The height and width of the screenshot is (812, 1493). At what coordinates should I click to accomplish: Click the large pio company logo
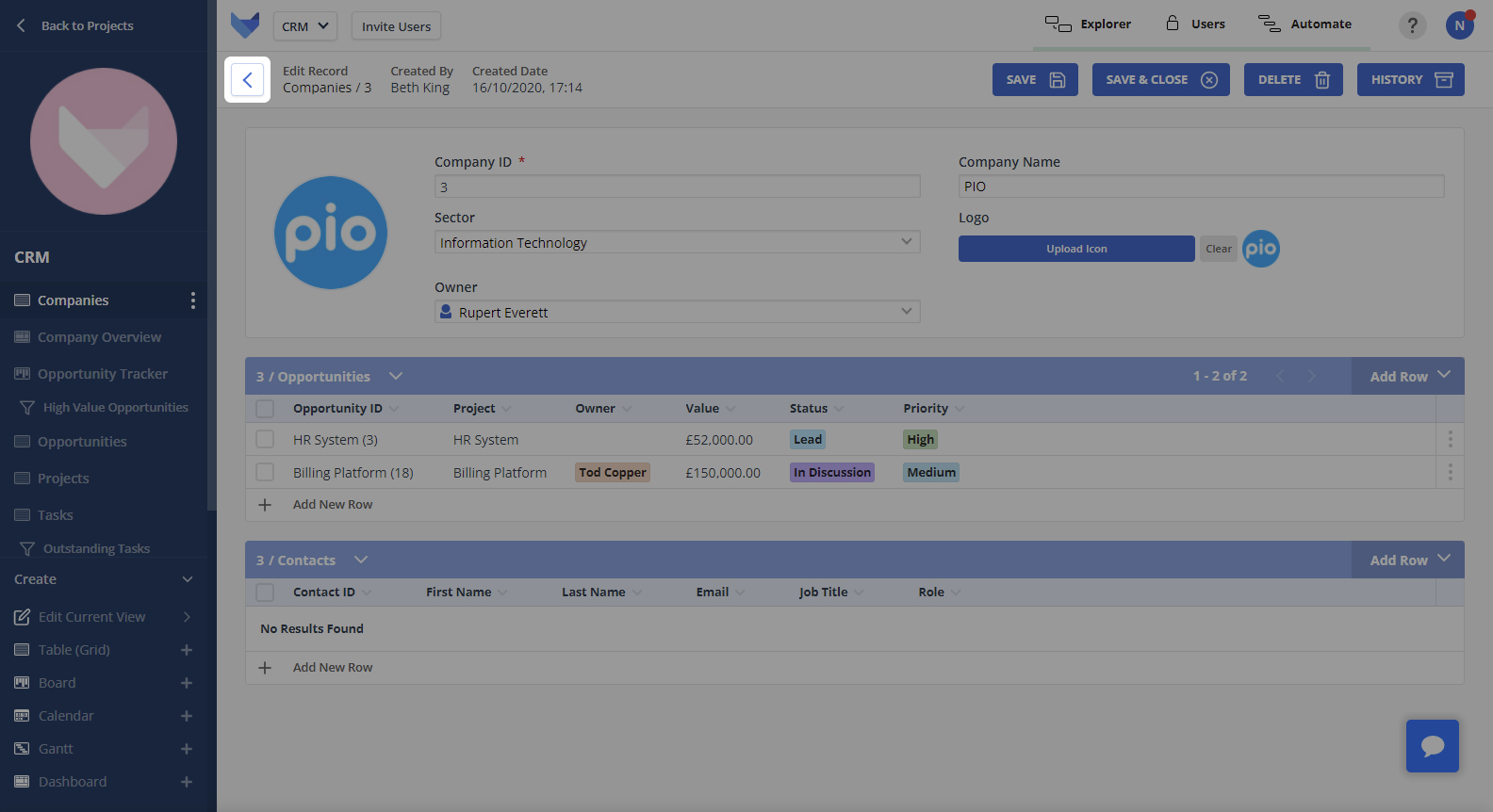[x=331, y=233]
